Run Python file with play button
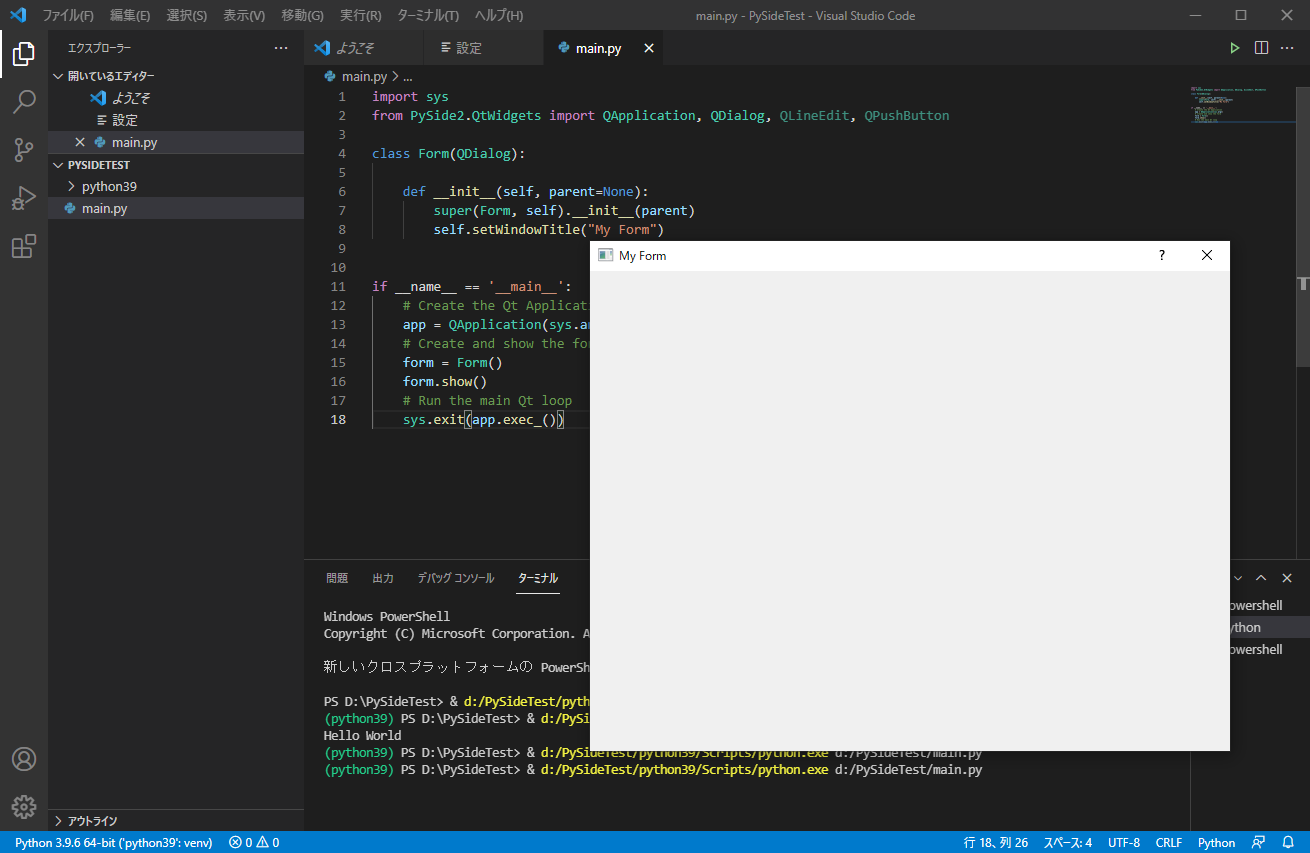 pyautogui.click(x=1235, y=48)
